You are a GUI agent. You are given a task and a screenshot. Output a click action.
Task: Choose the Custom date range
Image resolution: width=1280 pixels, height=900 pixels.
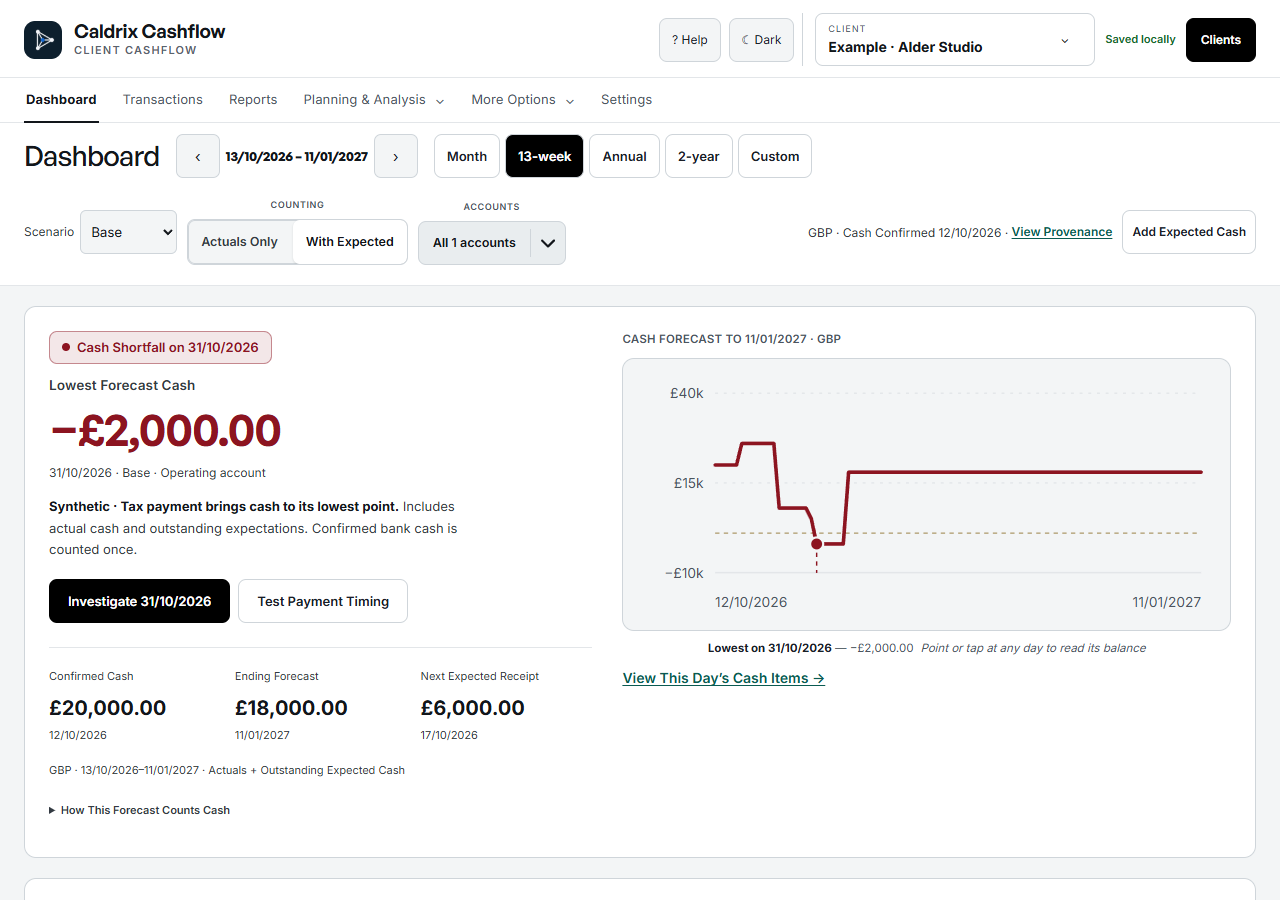[x=775, y=157]
